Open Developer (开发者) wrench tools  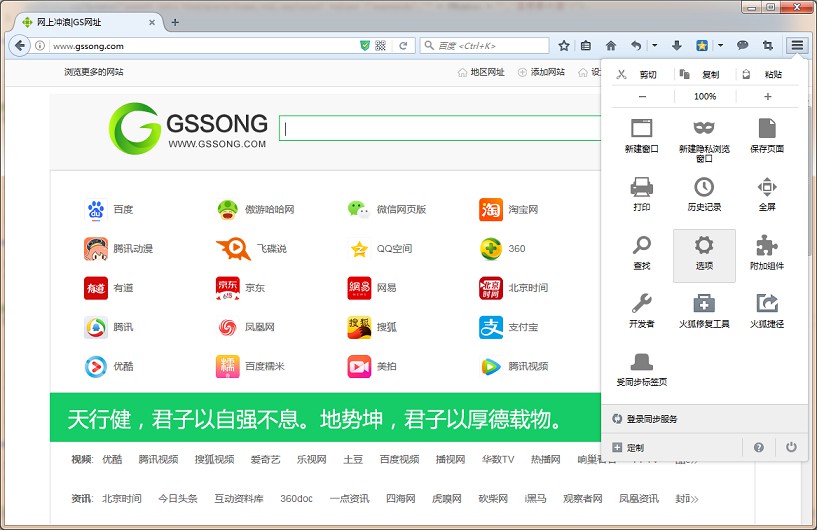[641, 311]
